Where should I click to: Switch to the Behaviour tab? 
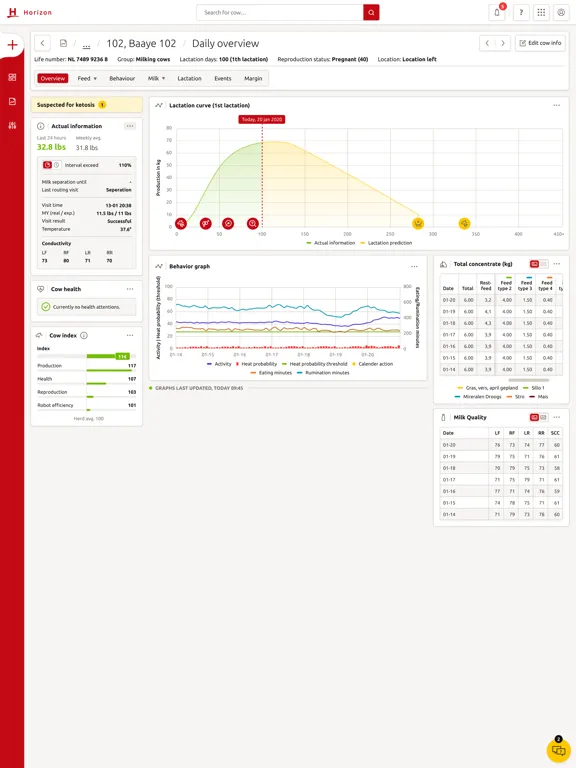click(122, 78)
